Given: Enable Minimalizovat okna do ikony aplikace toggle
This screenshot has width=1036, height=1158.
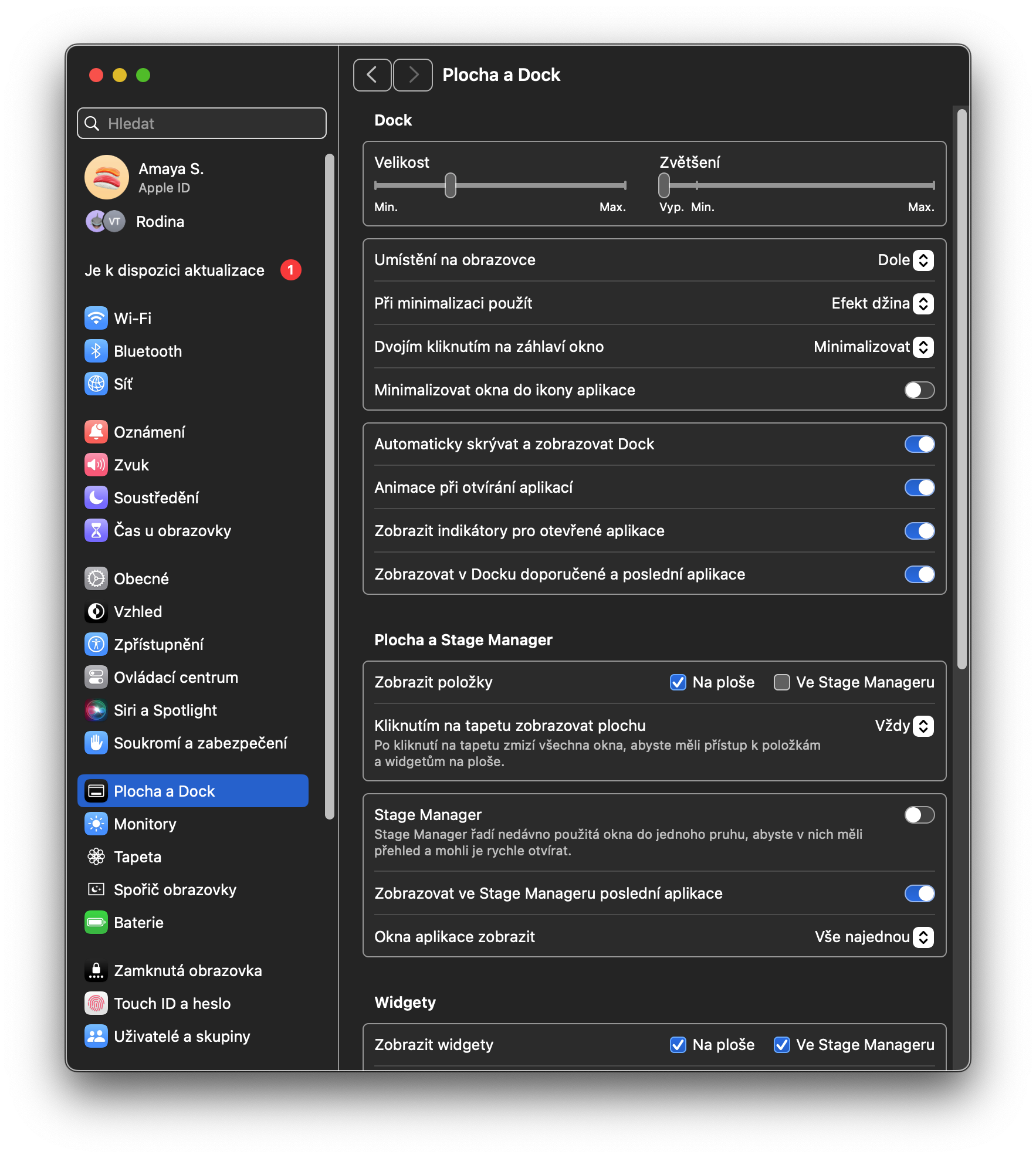Looking at the screenshot, I should point(919,390).
